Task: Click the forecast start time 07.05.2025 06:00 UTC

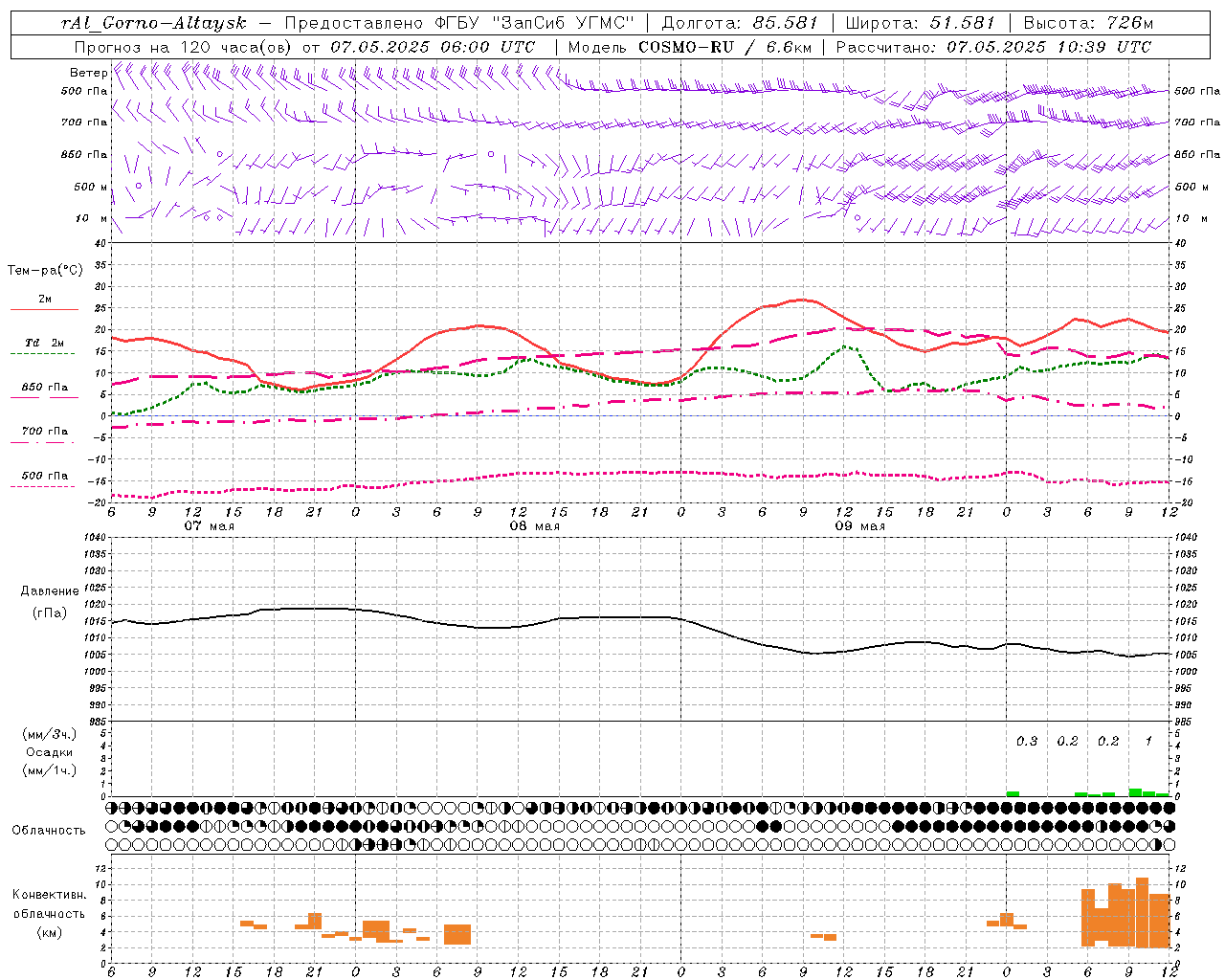Action: pos(433,47)
